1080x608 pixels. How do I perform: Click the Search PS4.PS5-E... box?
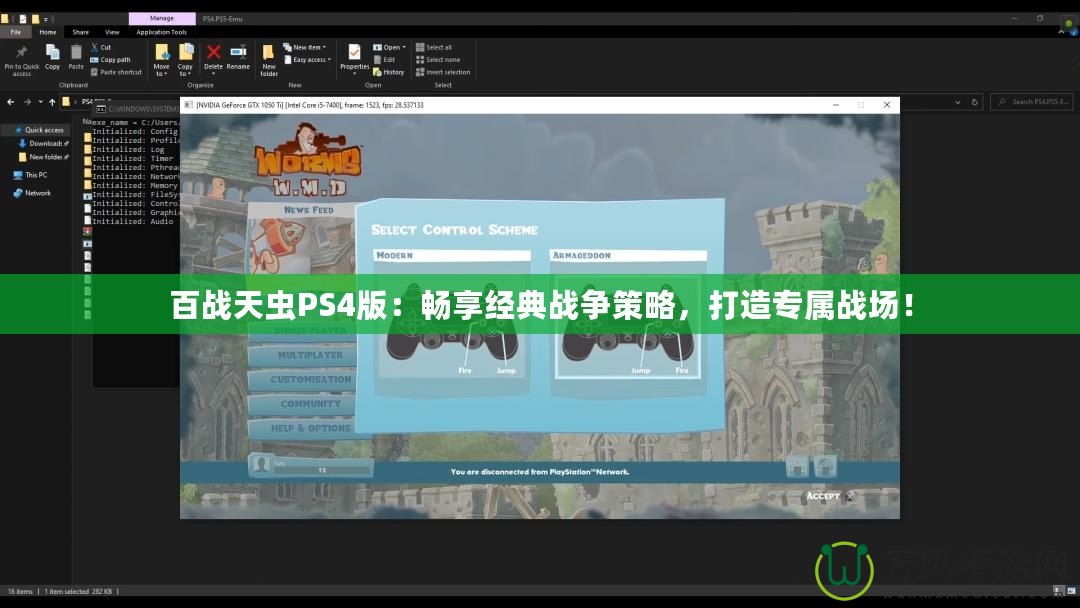(1032, 102)
